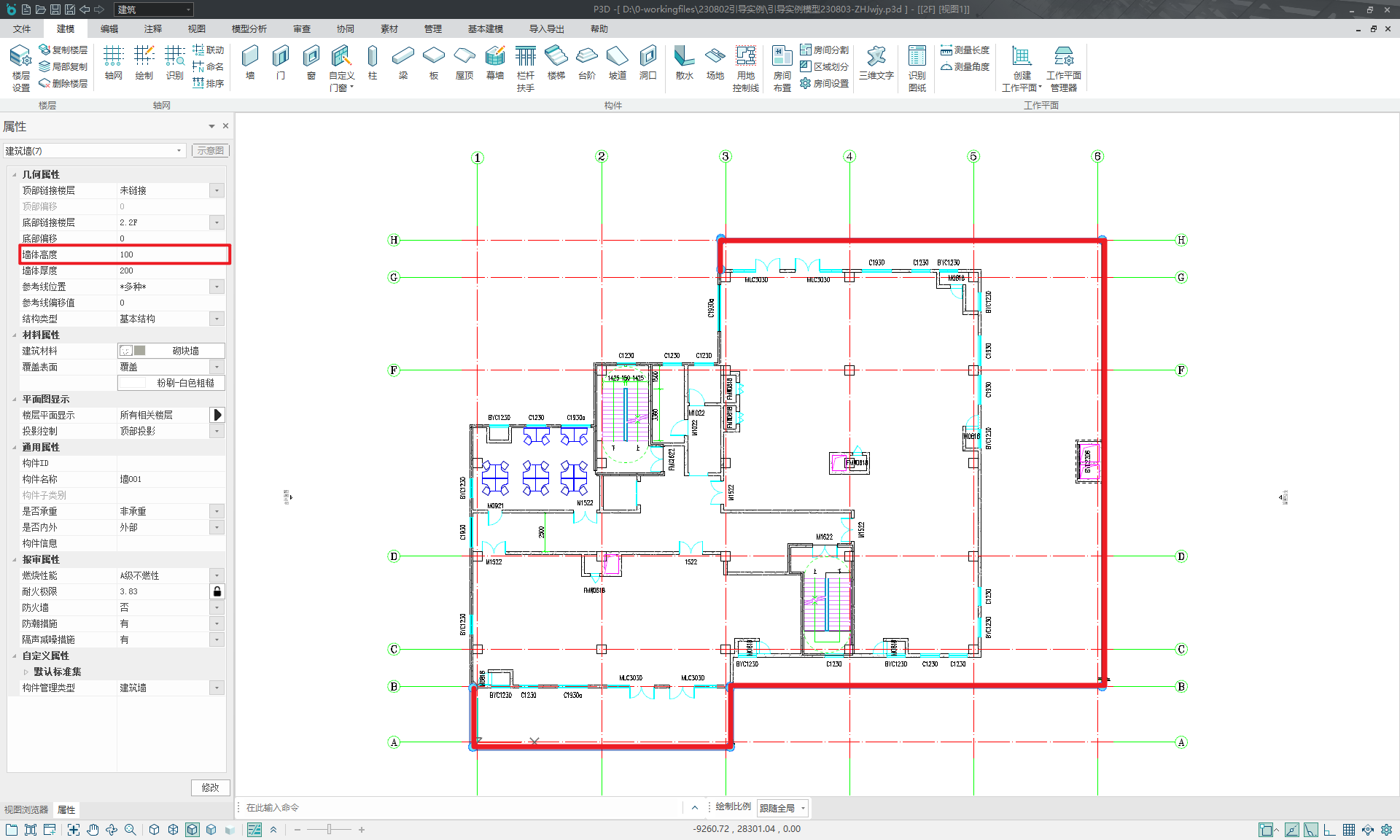The width and height of the screenshot is (1400, 840).
Task: Select the pan hand tool in status bar
Action: coord(93,830)
